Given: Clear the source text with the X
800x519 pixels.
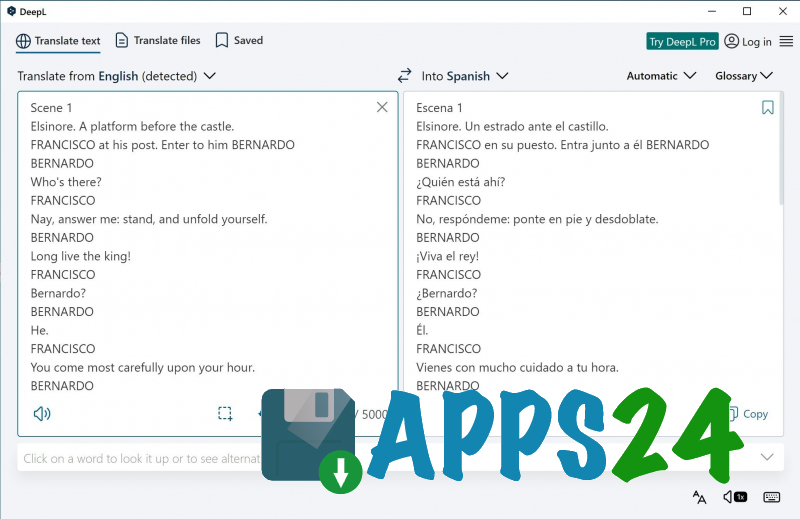Looking at the screenshot, I should [382, 107].
